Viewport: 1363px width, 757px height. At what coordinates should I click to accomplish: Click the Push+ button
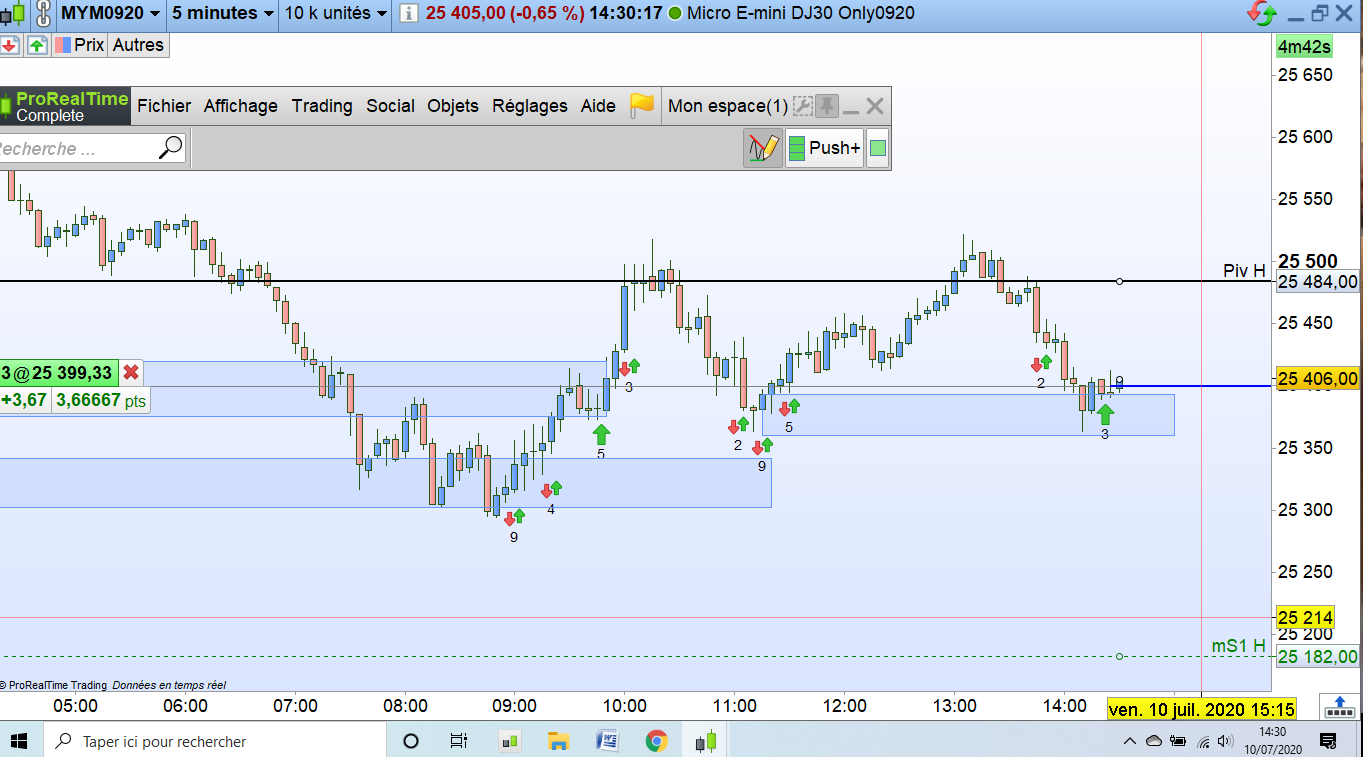[825, 148]
